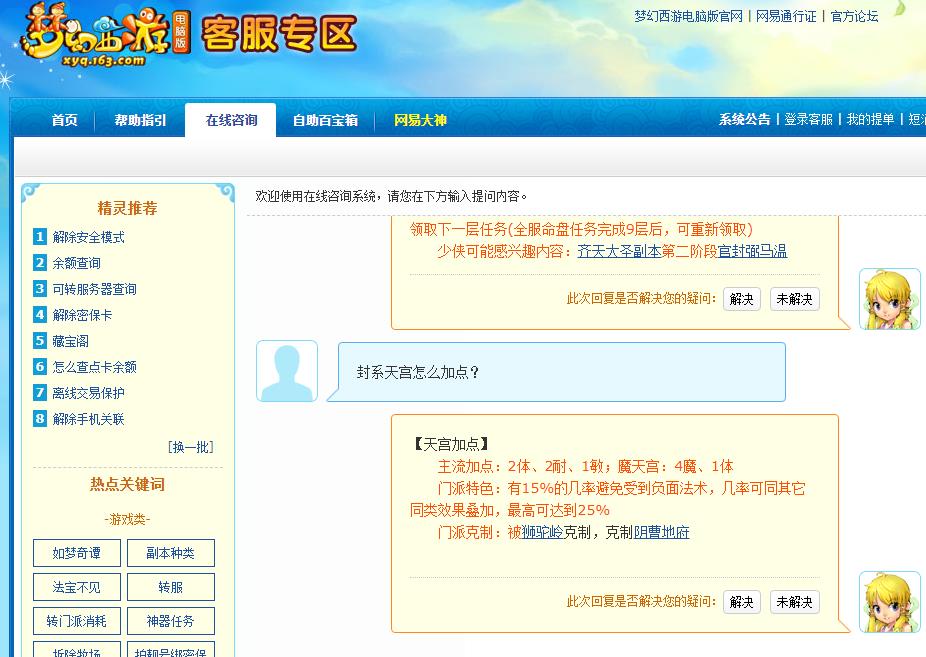Image resolution: width=926 pixels, height=657 pixels.
Task: Go to 官方论坛 in the top header
Action: click(854, 16)
